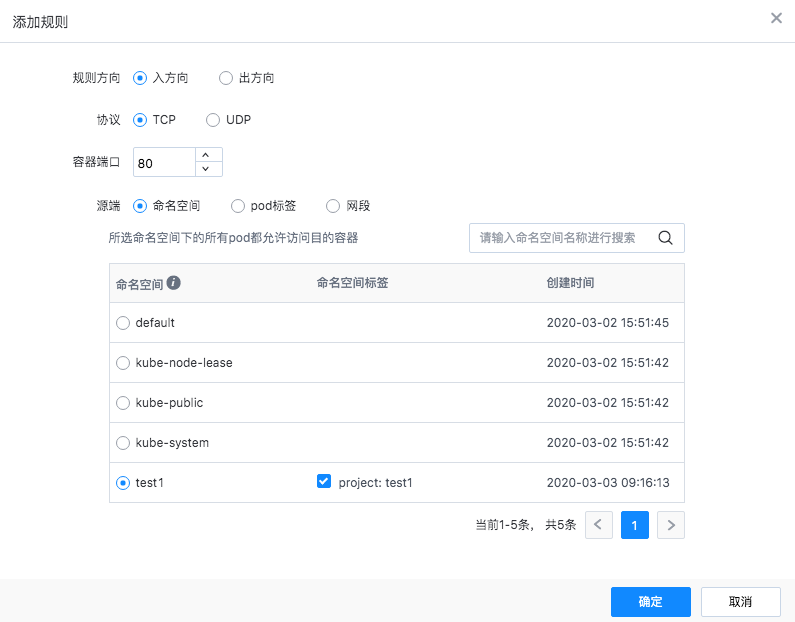Close the add rule dialog
The height and width of the screenshot is (622, 795).
click(776, 19)
